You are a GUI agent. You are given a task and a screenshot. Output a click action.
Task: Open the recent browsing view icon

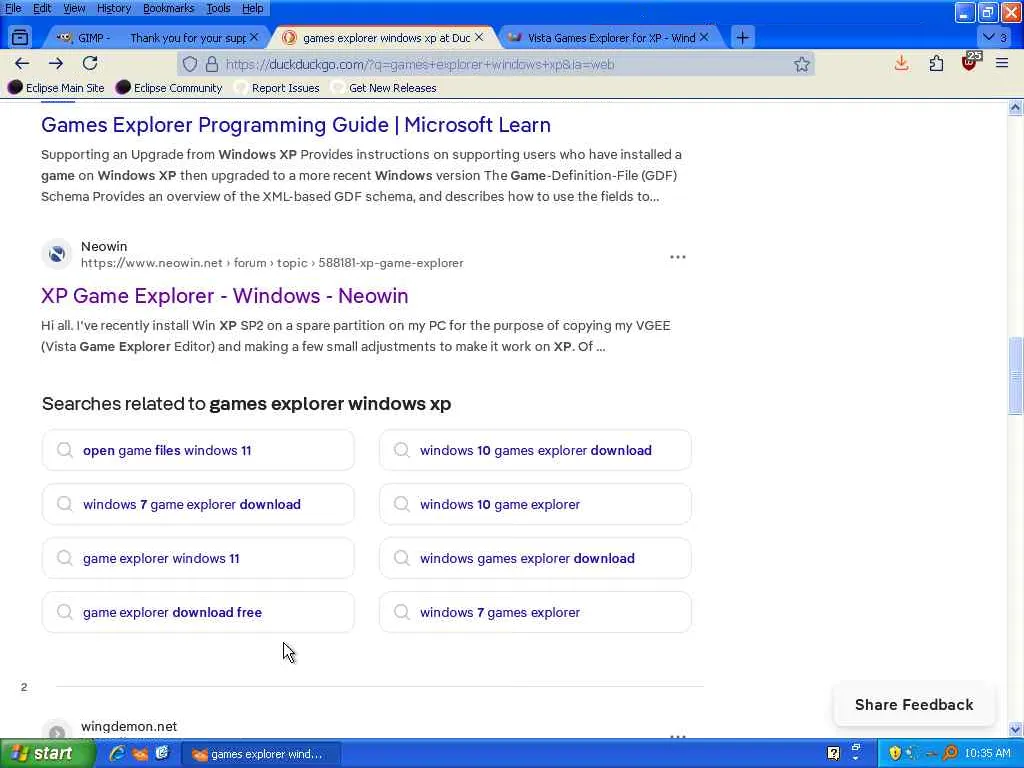[x=20, y=37]
